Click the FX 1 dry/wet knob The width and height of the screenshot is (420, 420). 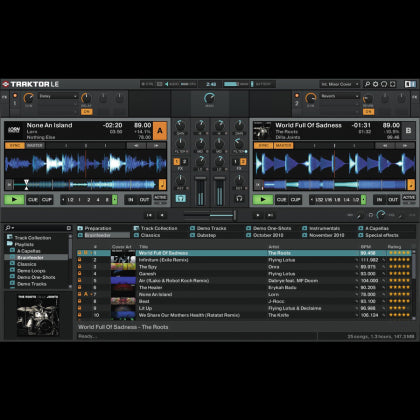click(x=28, y=98)
